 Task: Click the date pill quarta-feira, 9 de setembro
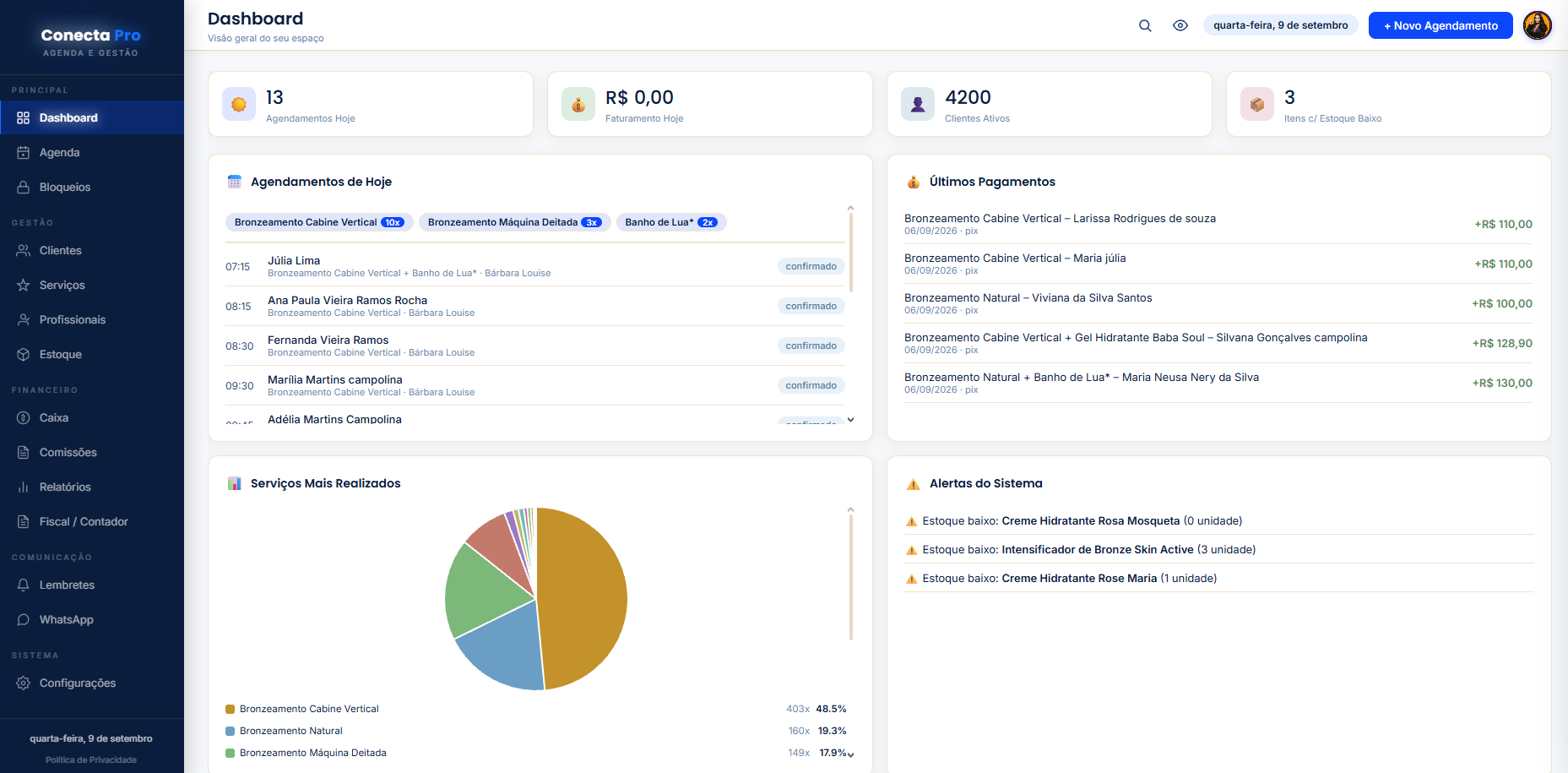pyautogui.click(x=1280, y=25)
